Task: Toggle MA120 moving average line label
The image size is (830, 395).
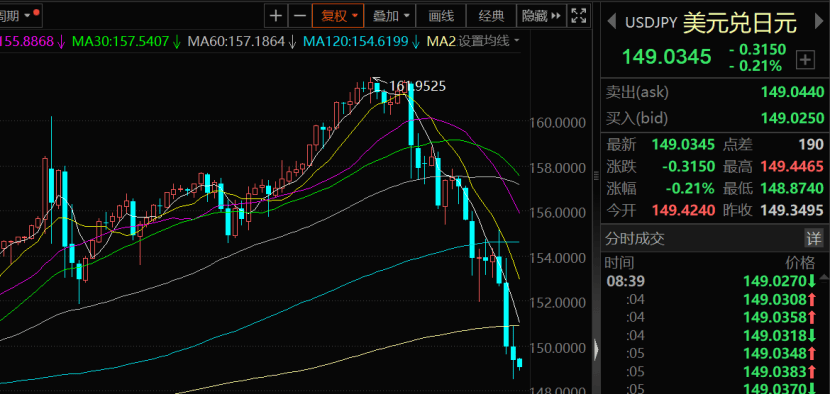Action: point(362,41)
